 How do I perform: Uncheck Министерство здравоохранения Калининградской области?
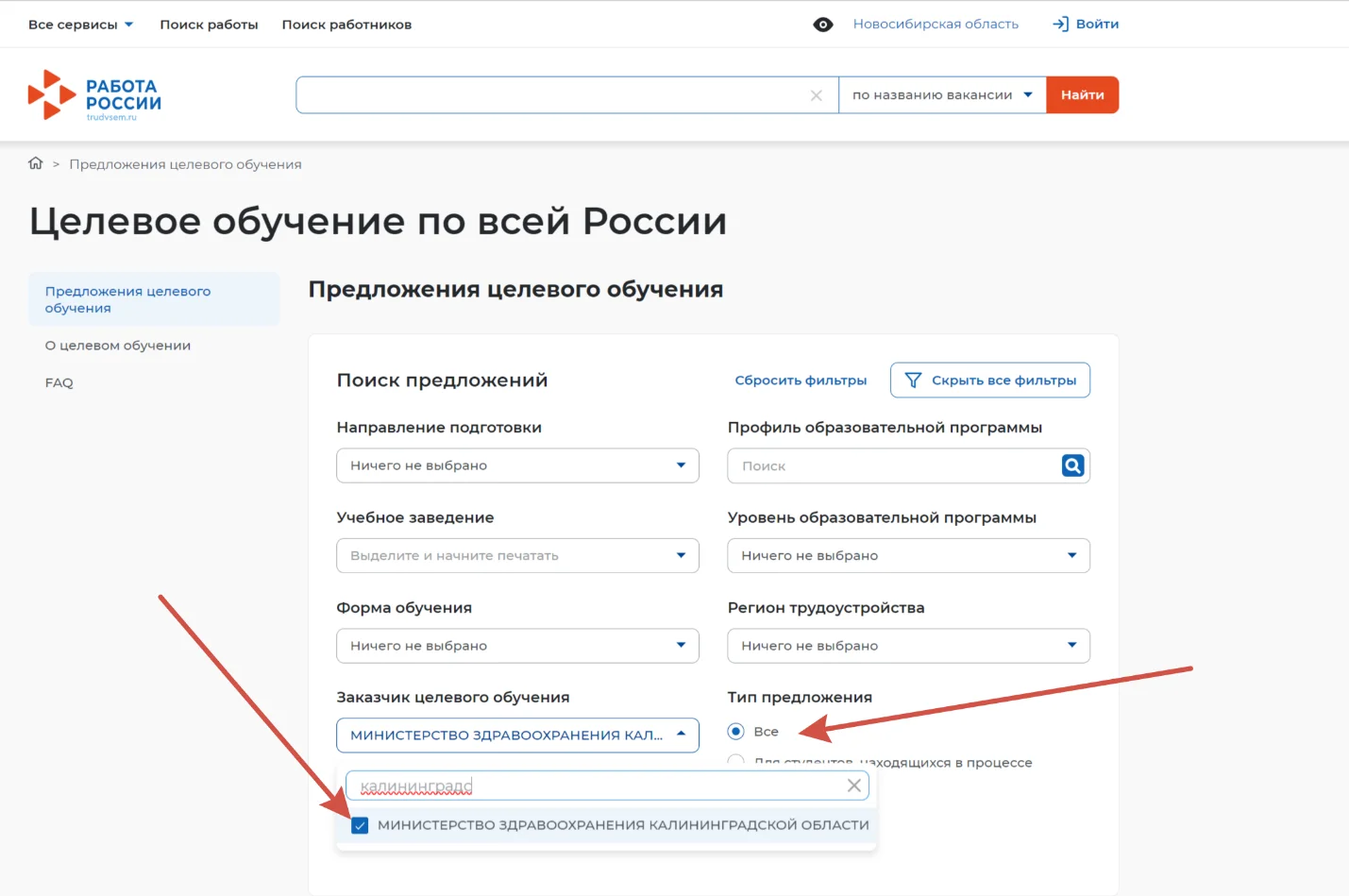click(360, 825)
